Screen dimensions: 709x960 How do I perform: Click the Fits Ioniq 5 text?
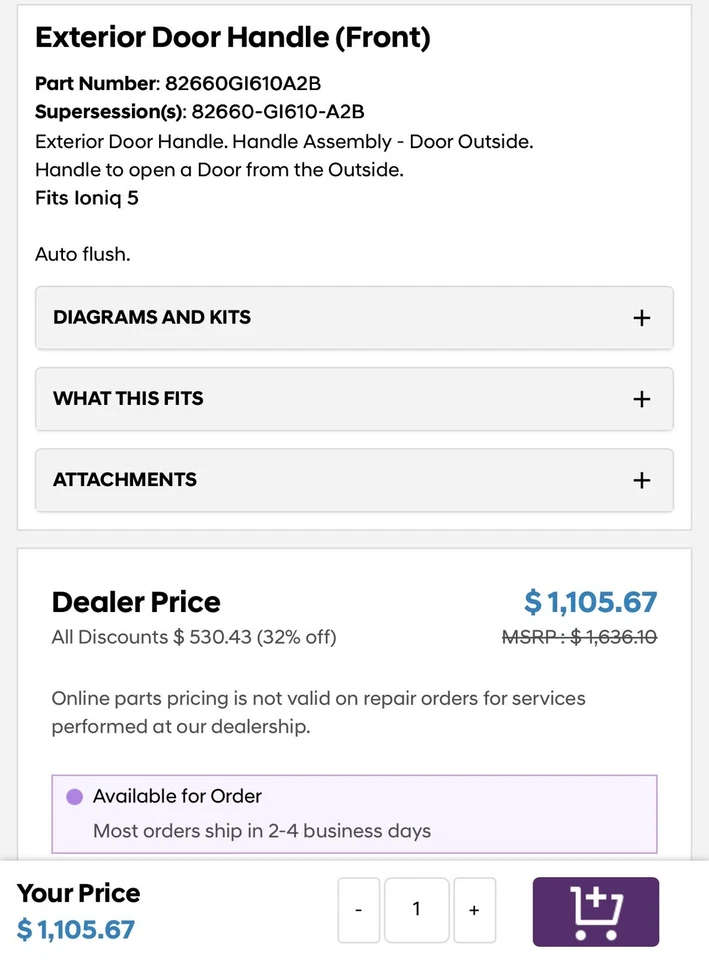[x=87, y=198]
